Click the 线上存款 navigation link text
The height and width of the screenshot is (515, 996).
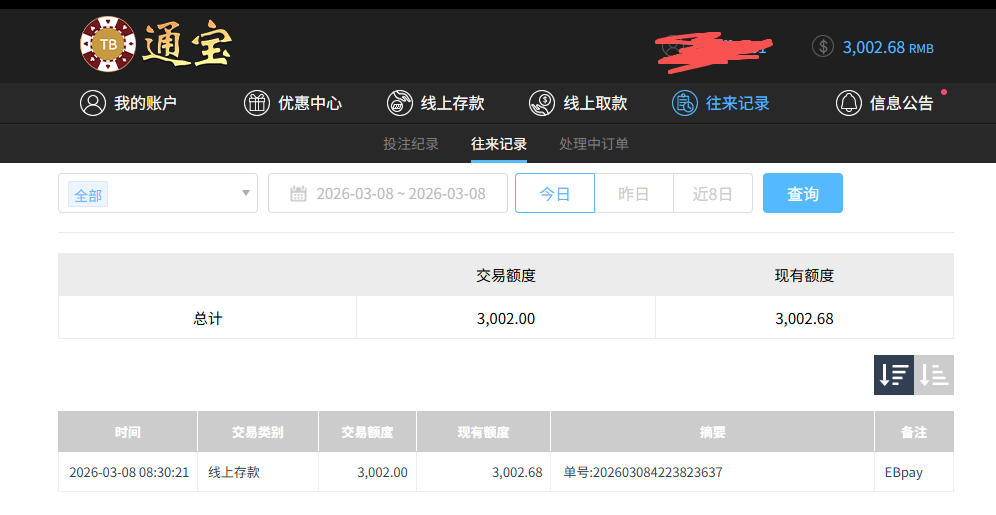coord(452,103)
